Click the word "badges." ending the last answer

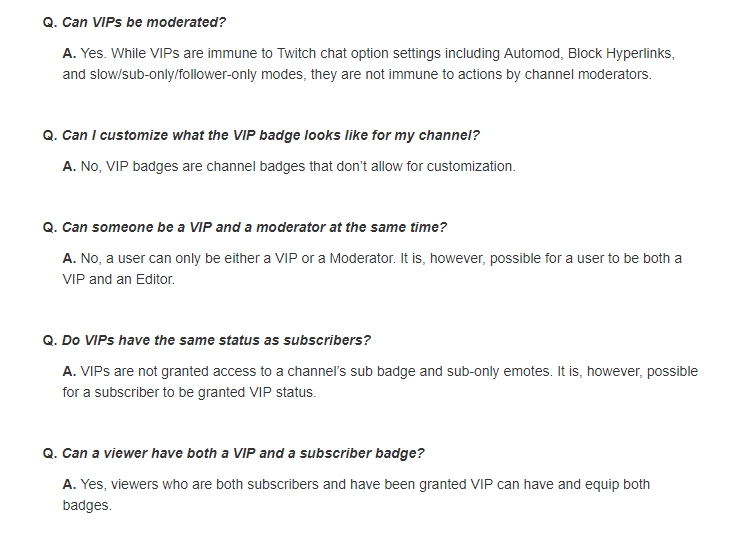87,505
